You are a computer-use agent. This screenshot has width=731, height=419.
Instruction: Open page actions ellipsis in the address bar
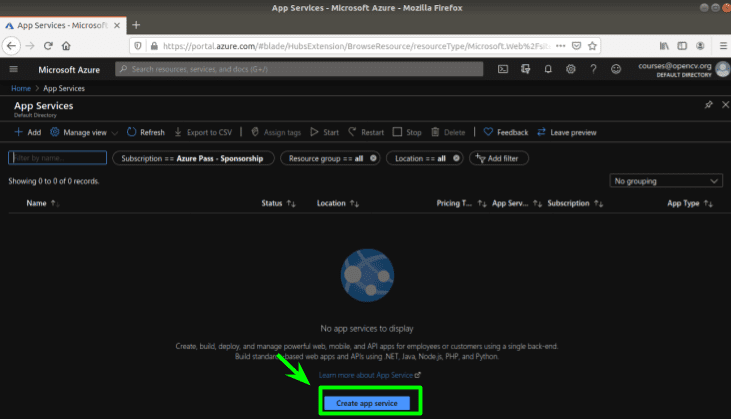tap(561, 46)
